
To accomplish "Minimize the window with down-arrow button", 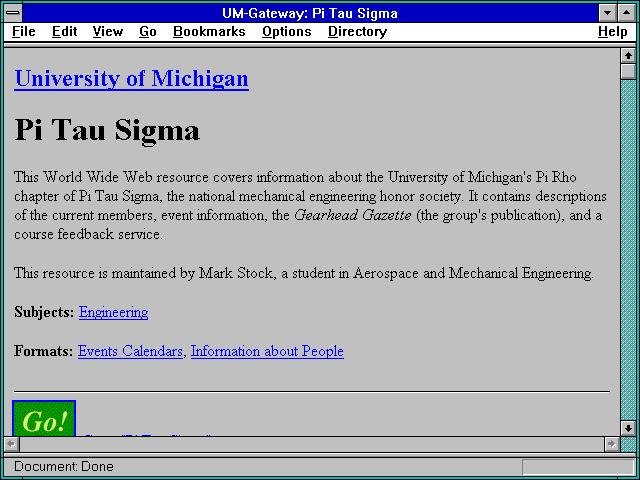I will click(608, 13).
